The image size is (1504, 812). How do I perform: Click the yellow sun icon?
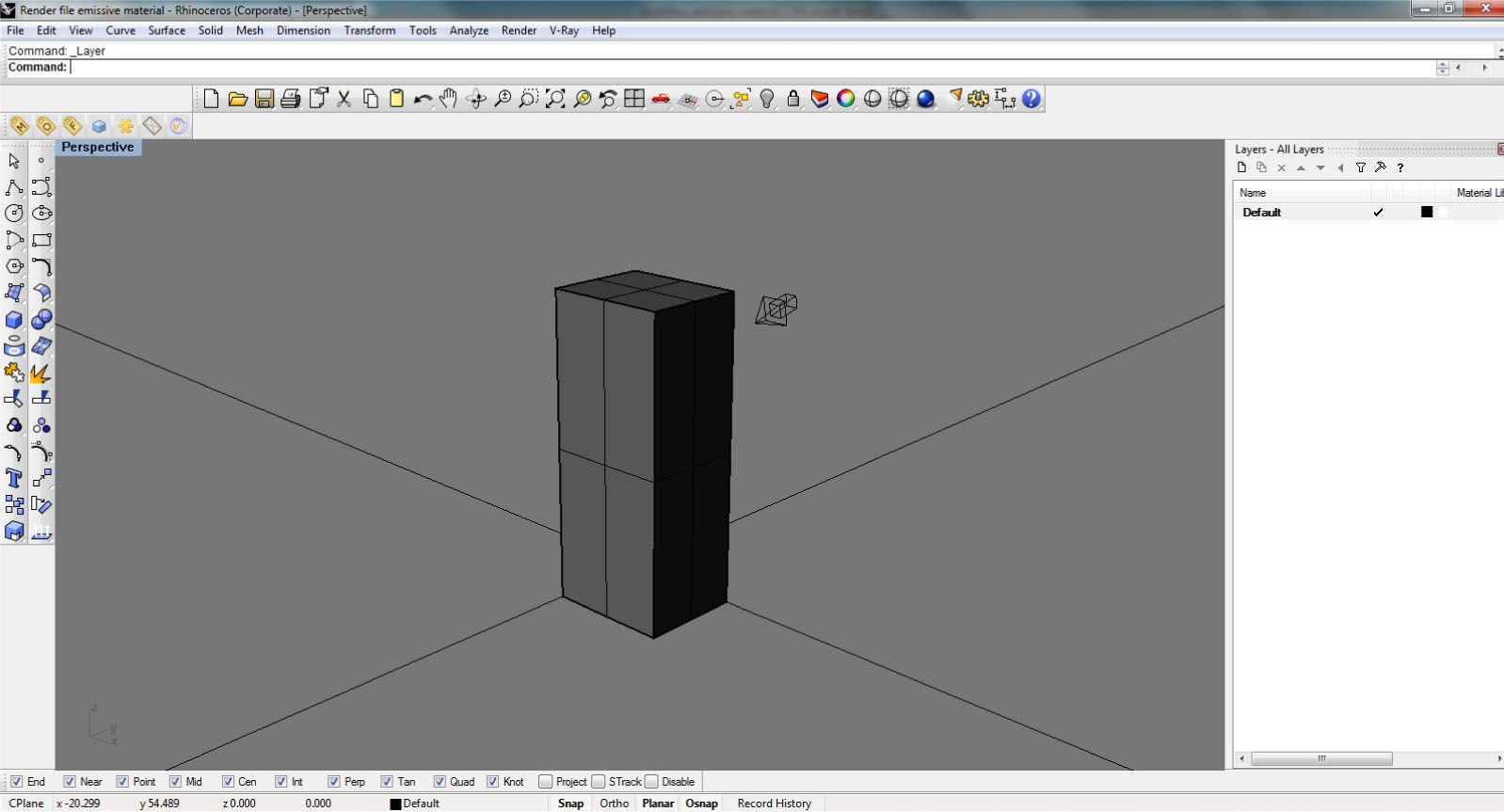(125, 126)
